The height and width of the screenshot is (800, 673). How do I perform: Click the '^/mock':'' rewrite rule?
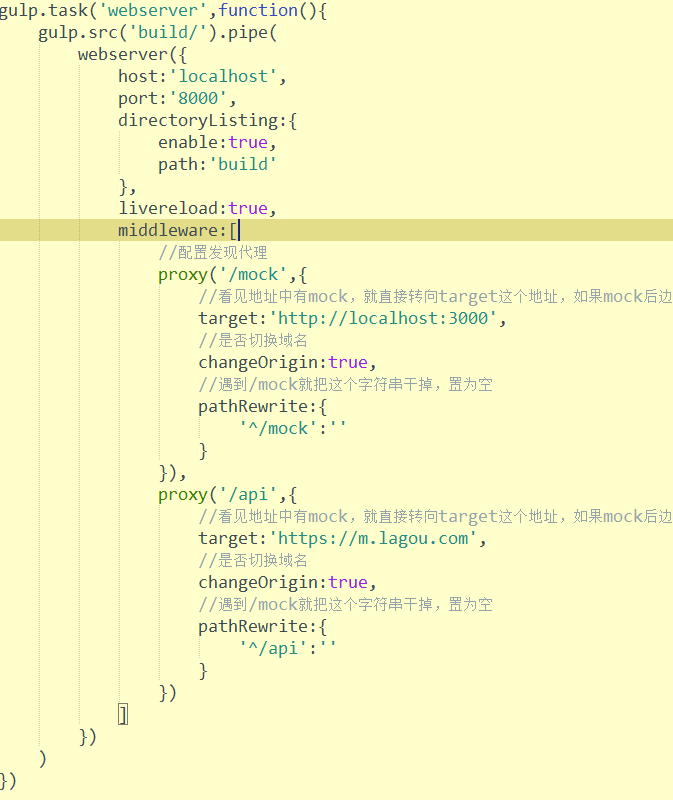292,428
